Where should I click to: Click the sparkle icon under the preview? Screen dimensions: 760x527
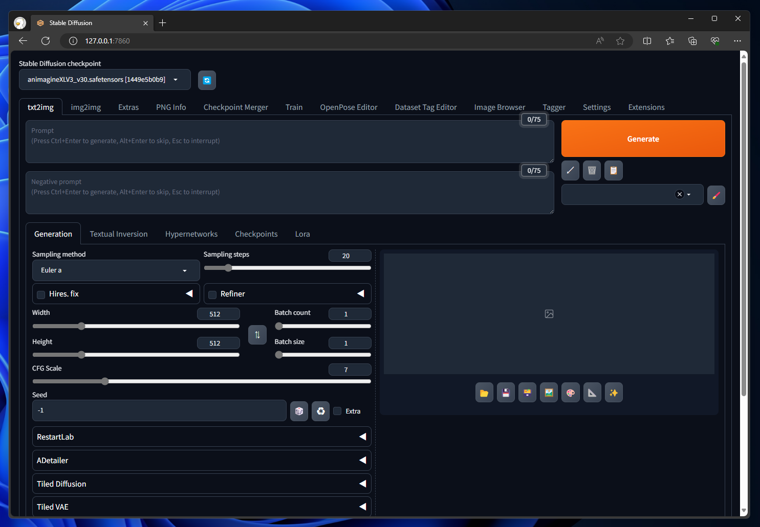click(x=614, y=393)
